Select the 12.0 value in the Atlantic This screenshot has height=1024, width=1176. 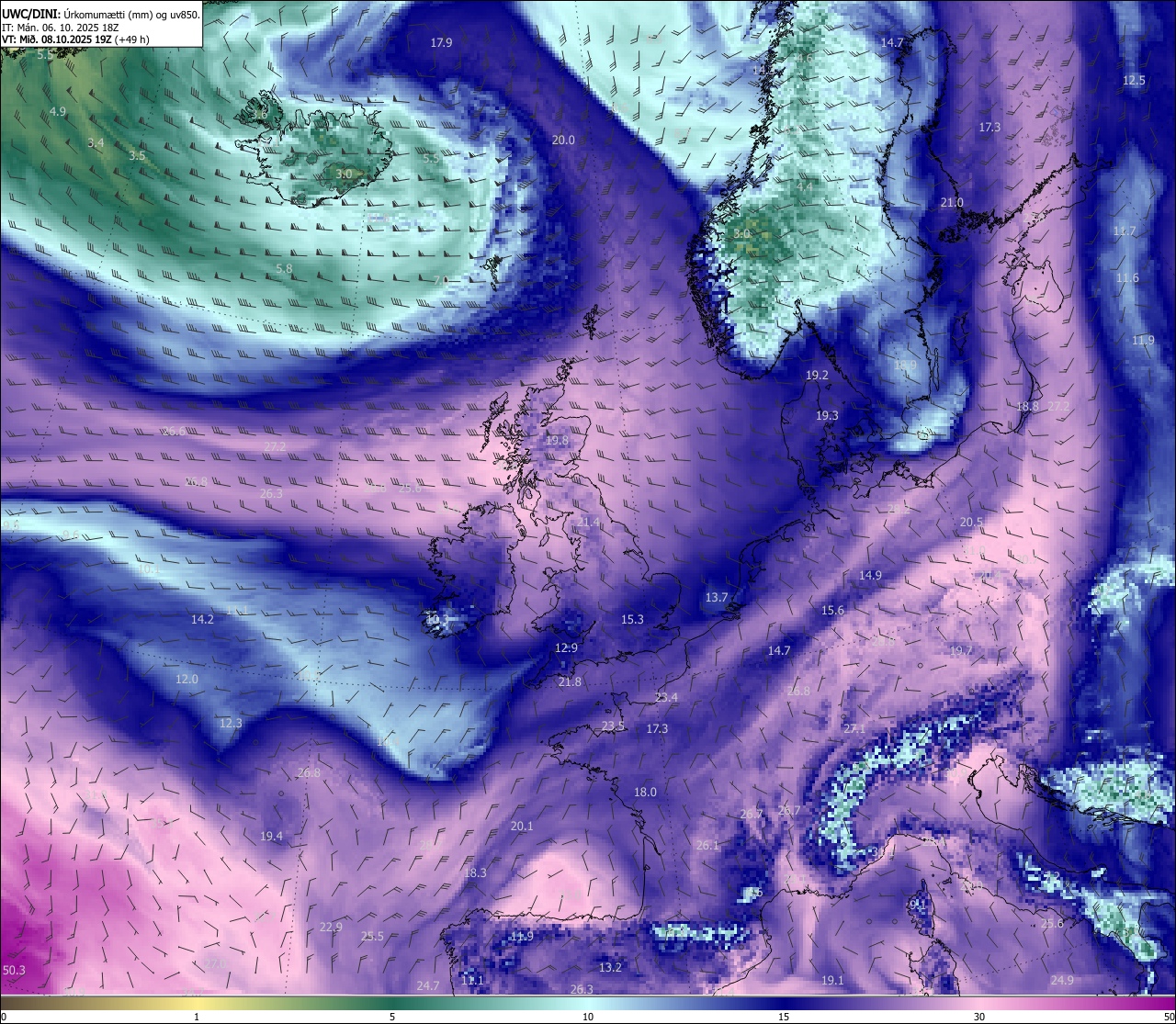[x=187, y=679]
